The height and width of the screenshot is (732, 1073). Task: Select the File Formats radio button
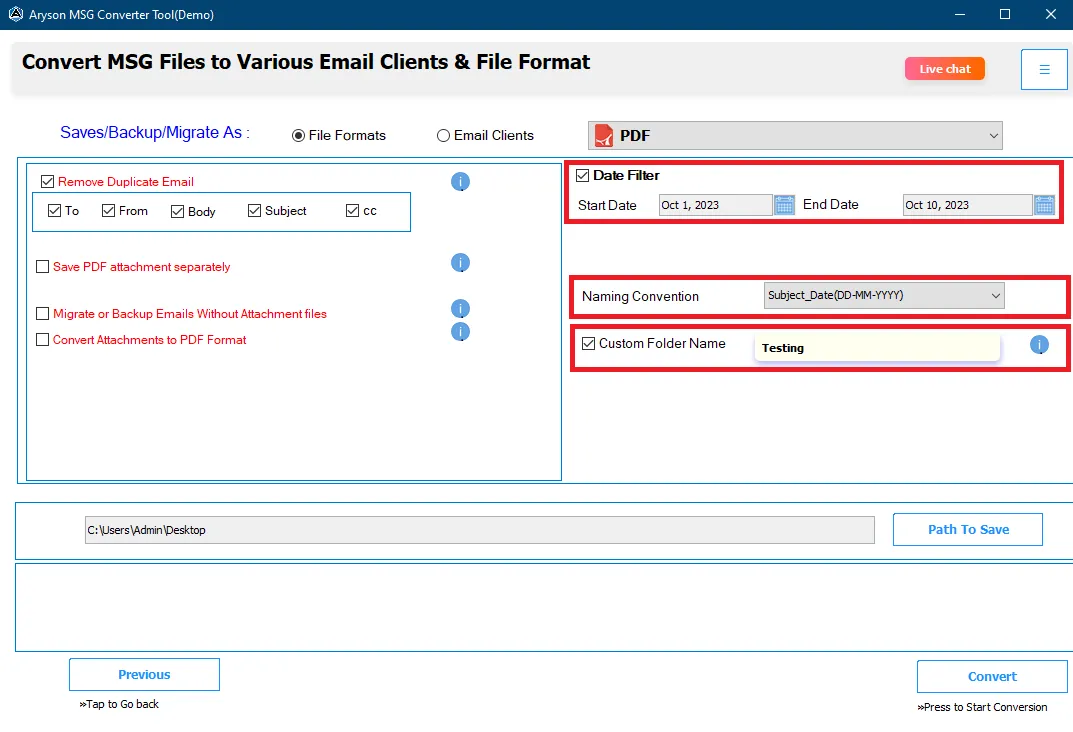coord(298,135)
